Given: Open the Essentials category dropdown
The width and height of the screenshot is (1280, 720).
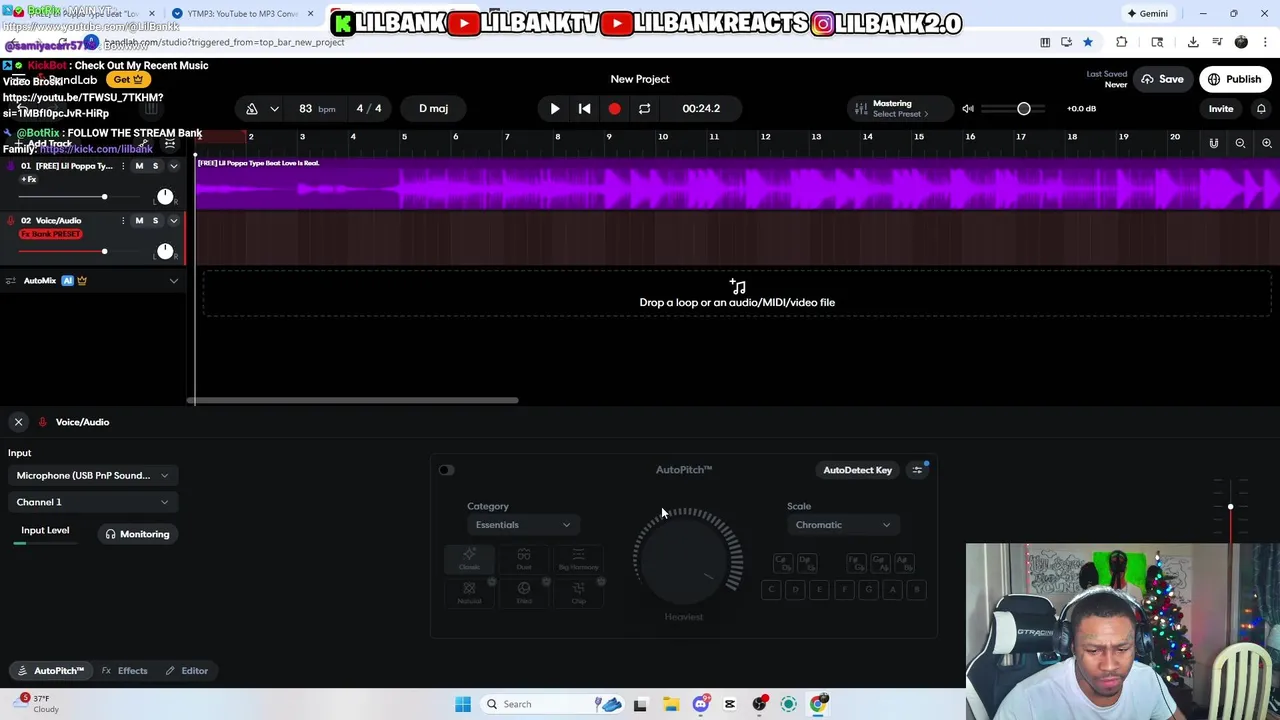Looking at the screenshot, I should 522,525.
